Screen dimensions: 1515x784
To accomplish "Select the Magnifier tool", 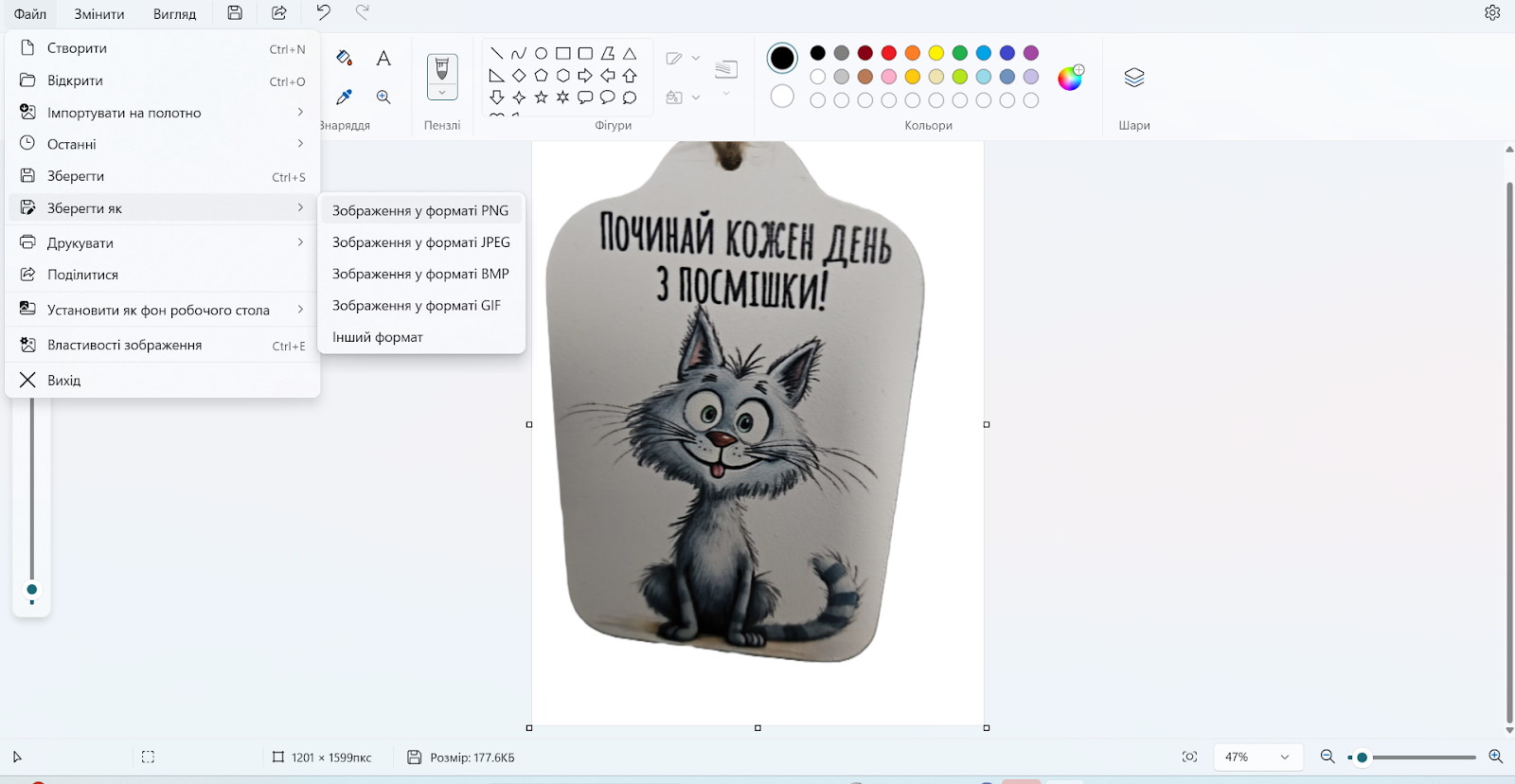I will tap(383, 97).
